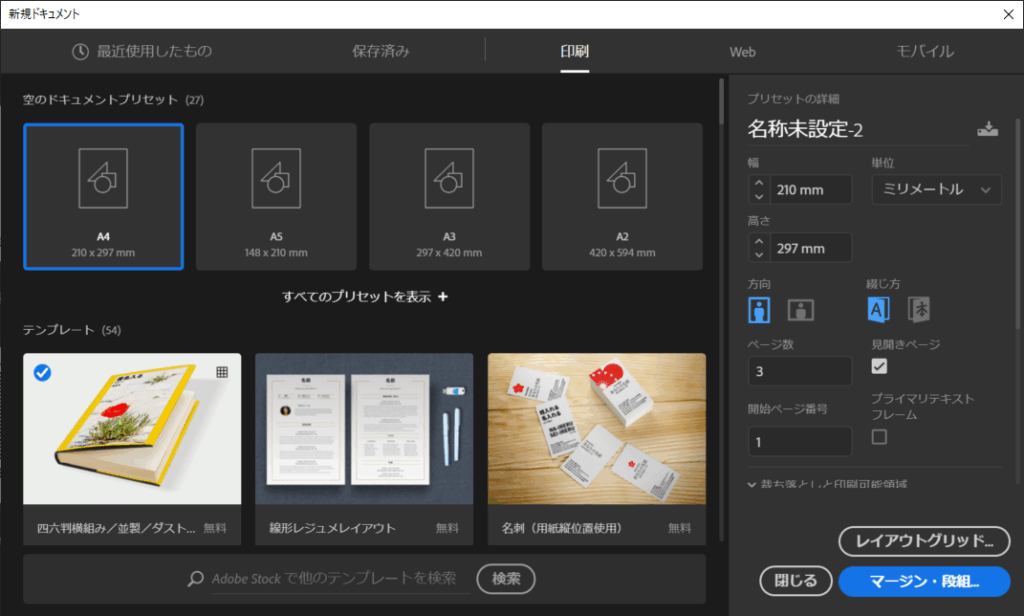Select portrait orientation icon
The image size is (1024, 616).
[x=759, y=310]
